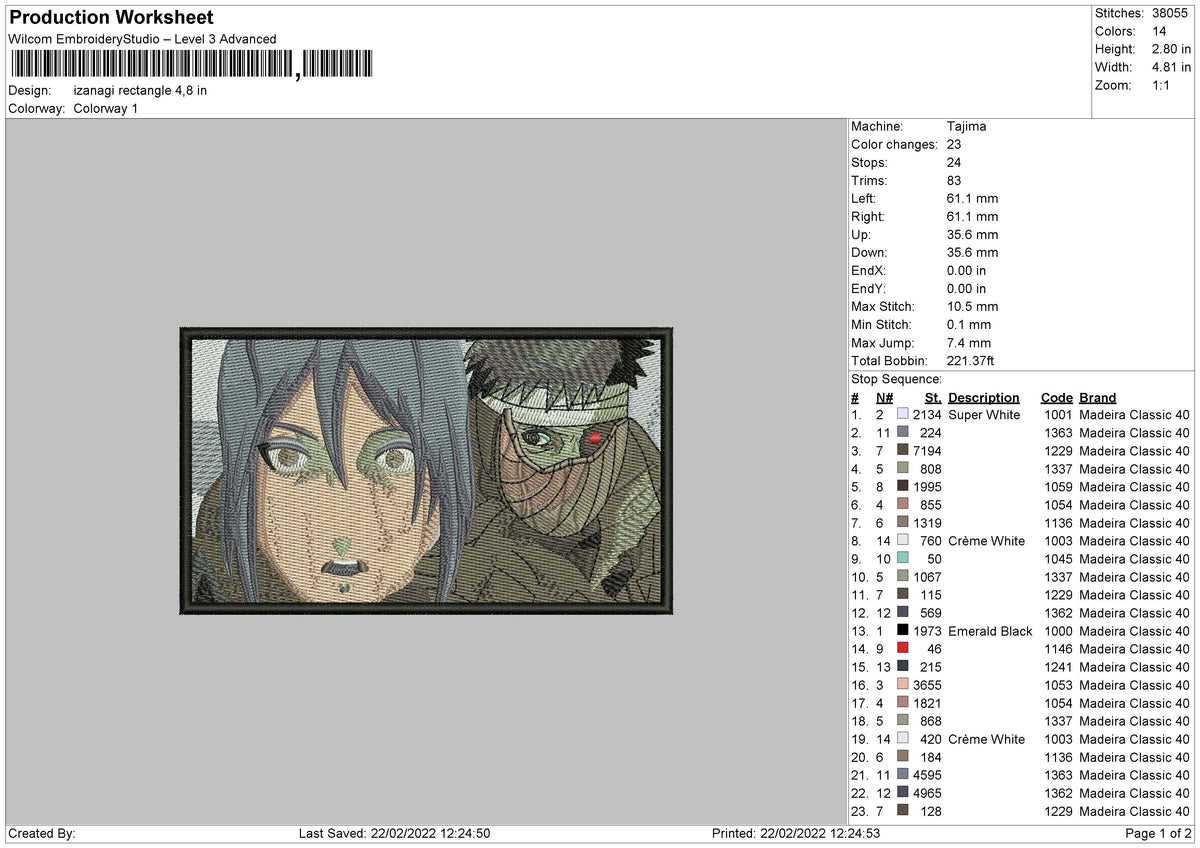Click the Production Worksheet title
1200x848 pixels.
[x=111, y=18]
